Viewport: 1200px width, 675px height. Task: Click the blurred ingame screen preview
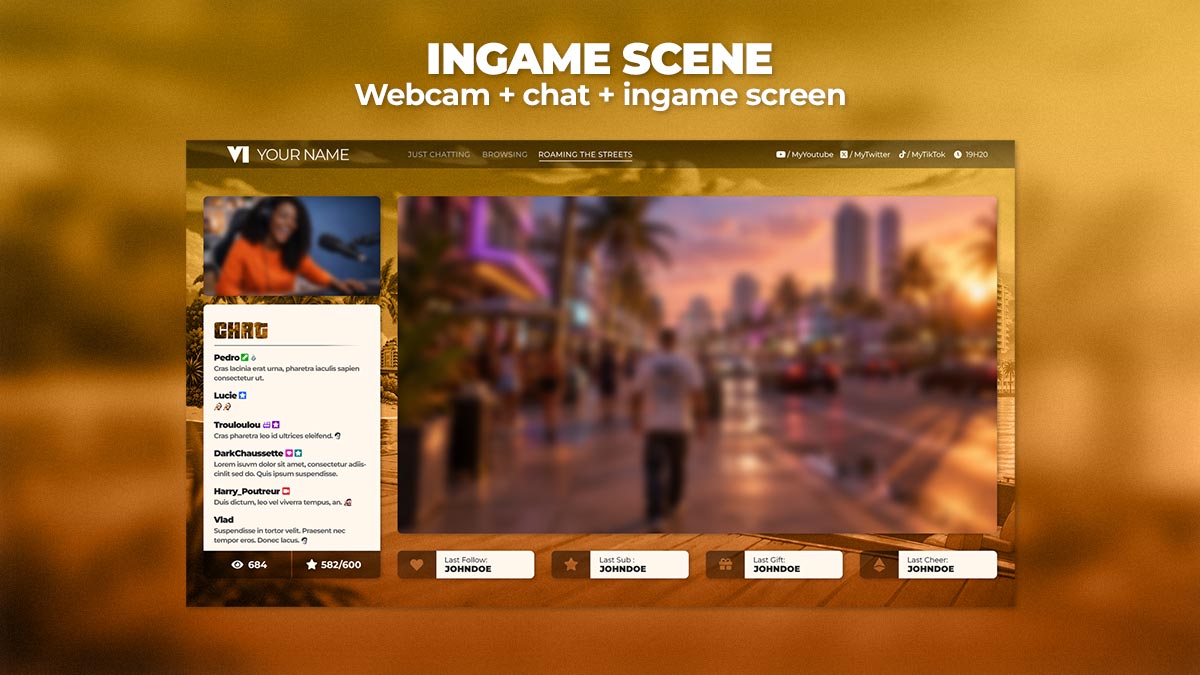tap(698, 365)
